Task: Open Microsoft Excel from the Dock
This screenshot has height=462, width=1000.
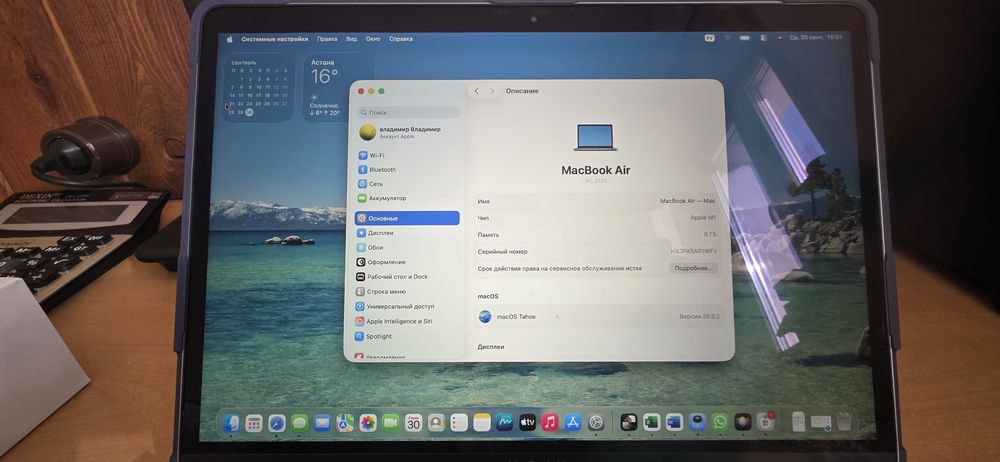Action: pos(651,422)
